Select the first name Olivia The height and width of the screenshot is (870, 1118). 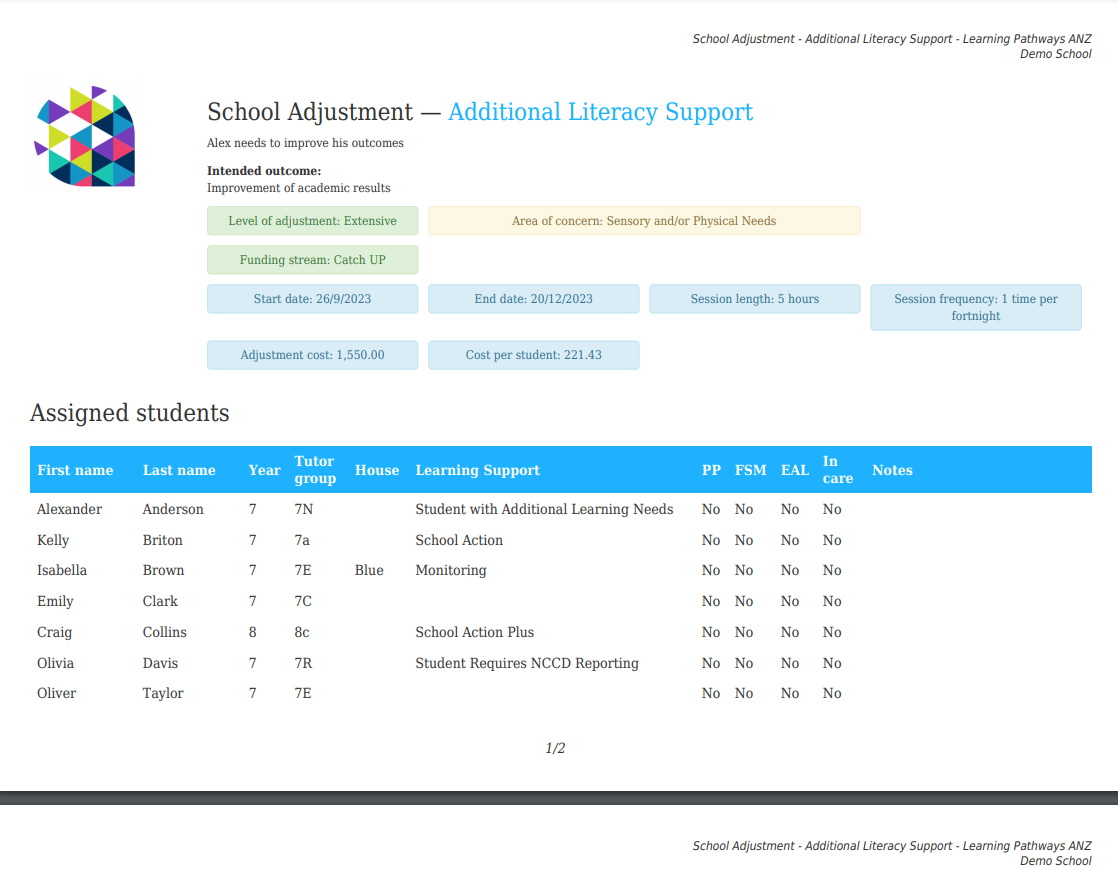point(56,663)
